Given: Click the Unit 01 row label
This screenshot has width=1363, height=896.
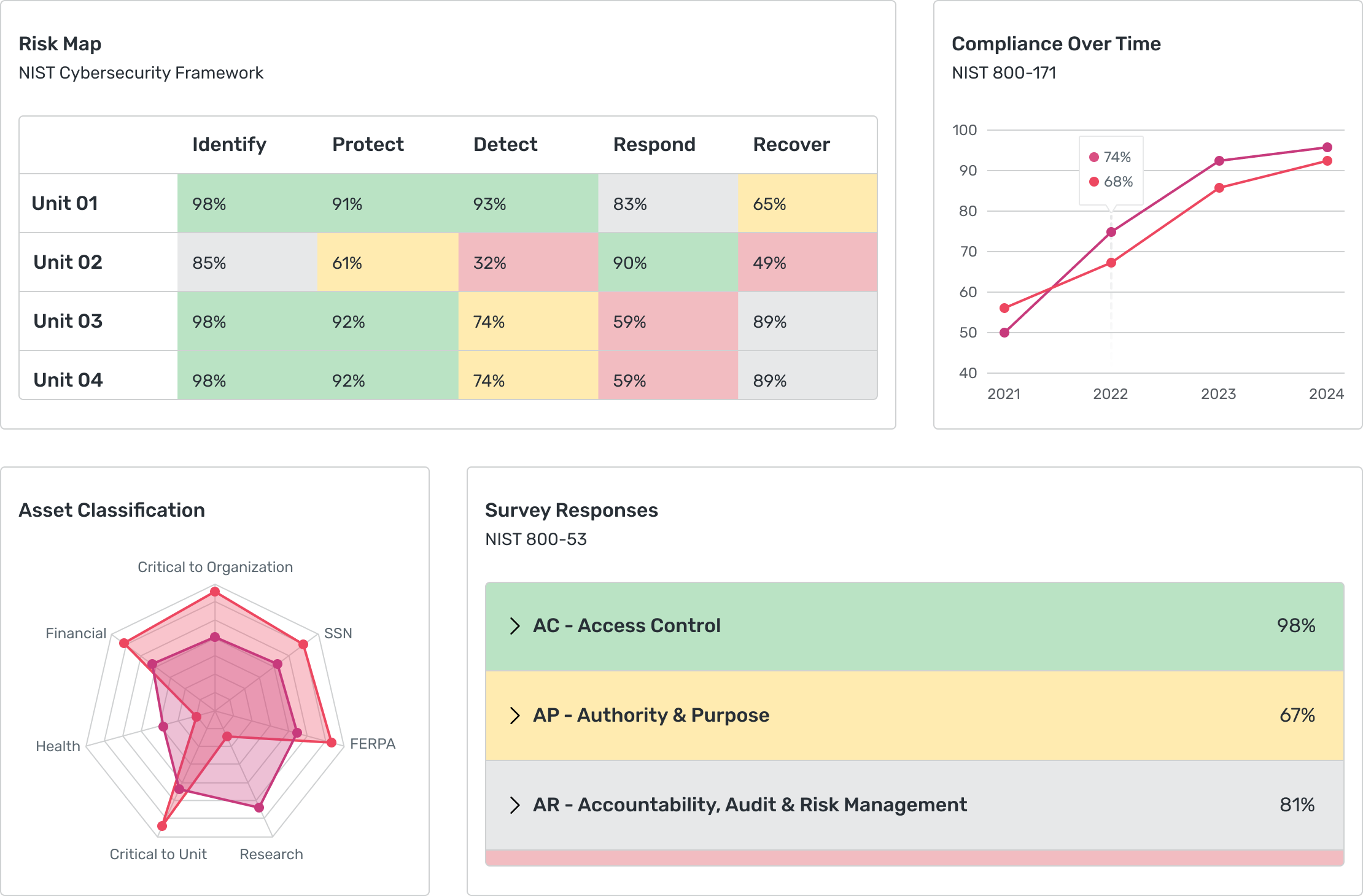Looking at the screenshot, I should pos(65,203).
